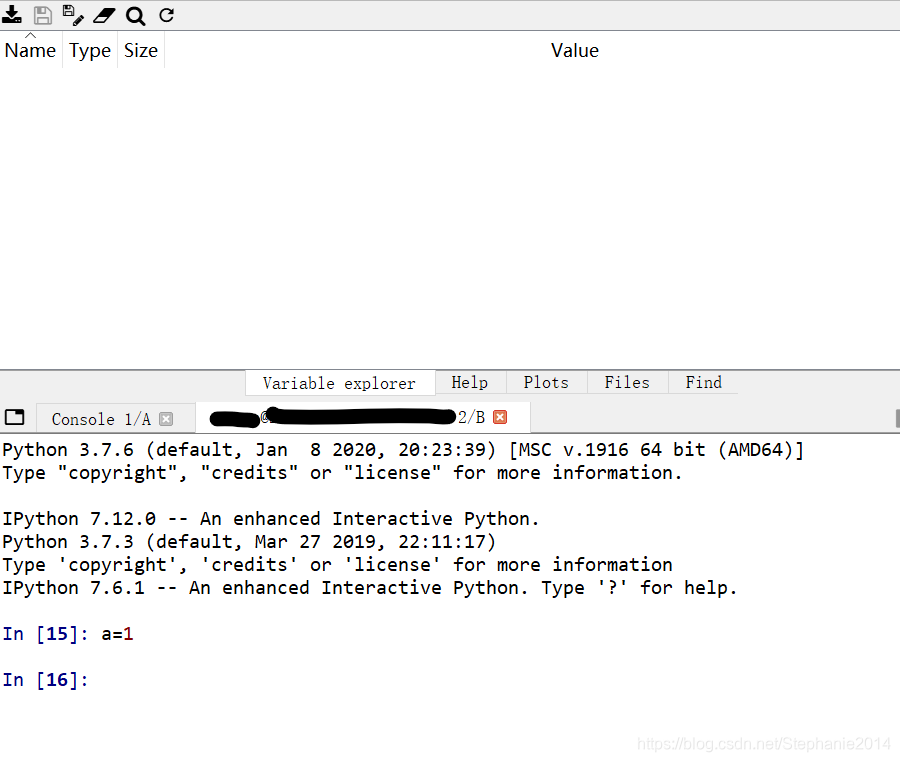
Task: Click the Refresh variables icon
Action: click(x=166, y=15)
